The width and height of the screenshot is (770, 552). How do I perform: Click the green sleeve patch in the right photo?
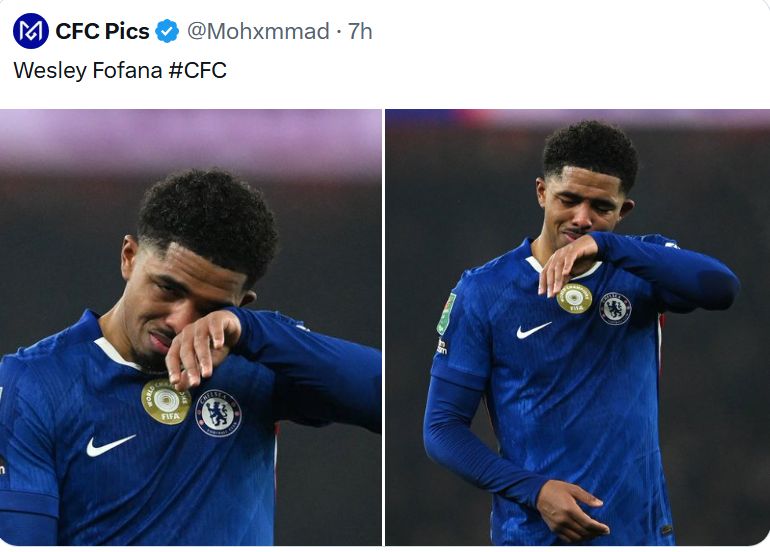446,313
